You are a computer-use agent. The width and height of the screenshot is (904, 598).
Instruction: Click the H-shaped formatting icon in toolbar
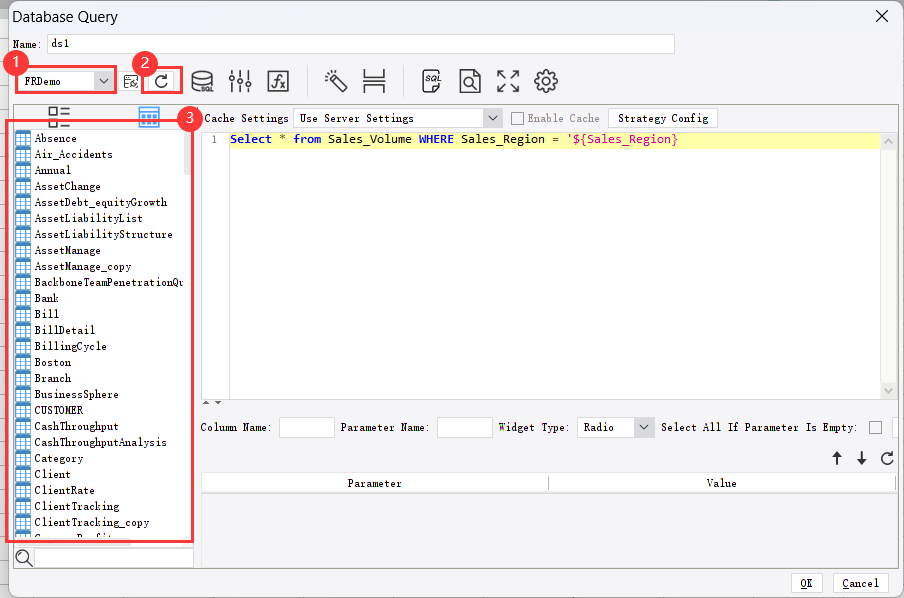[374, 81]
